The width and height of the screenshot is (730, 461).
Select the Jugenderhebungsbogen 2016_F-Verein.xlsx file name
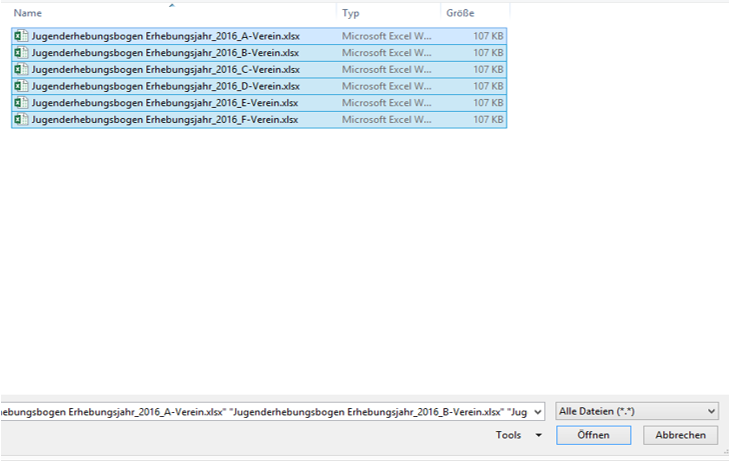point(165,120)
